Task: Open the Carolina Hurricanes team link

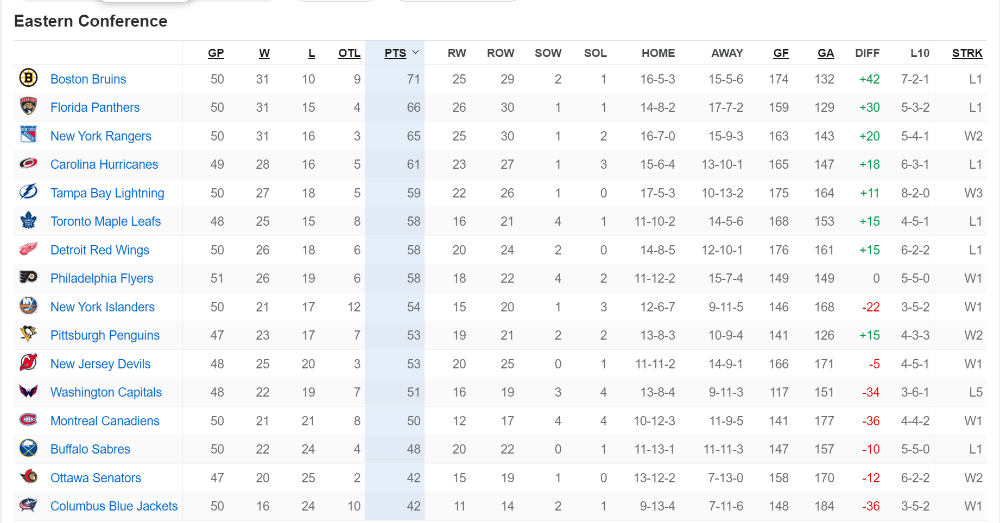Action: point(104,165)
